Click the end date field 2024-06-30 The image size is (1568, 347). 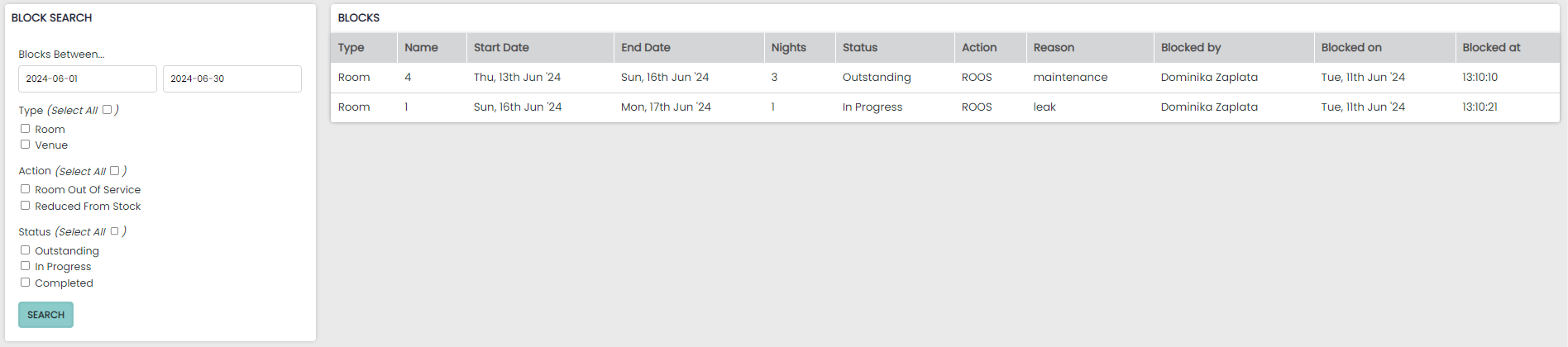(232, 78)
